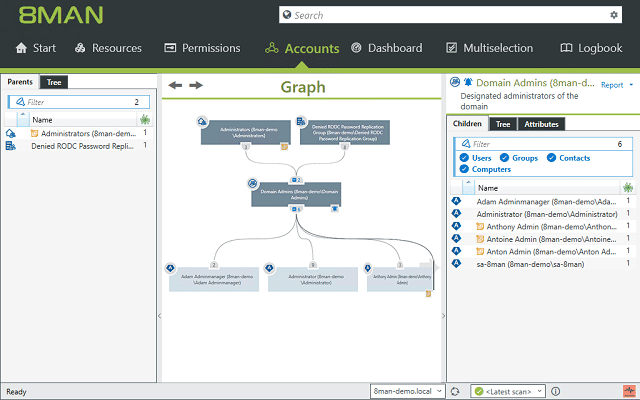
Task: Open Report dropdown arrow
Action: coord(631,85)
